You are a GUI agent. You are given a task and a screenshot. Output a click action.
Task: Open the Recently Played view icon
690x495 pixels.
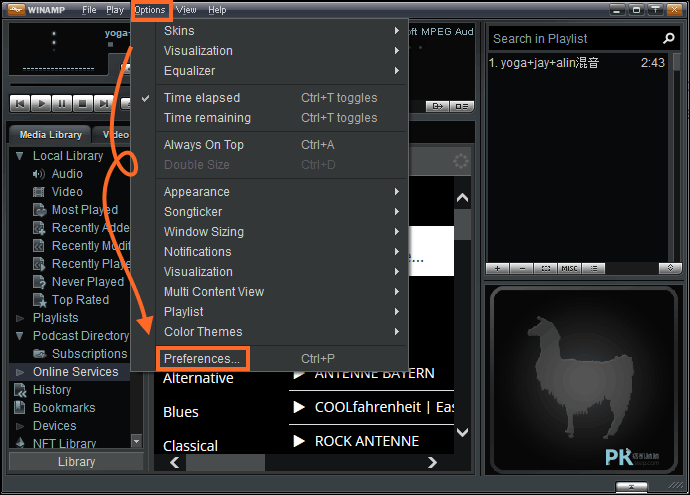[x=39, y=264]
